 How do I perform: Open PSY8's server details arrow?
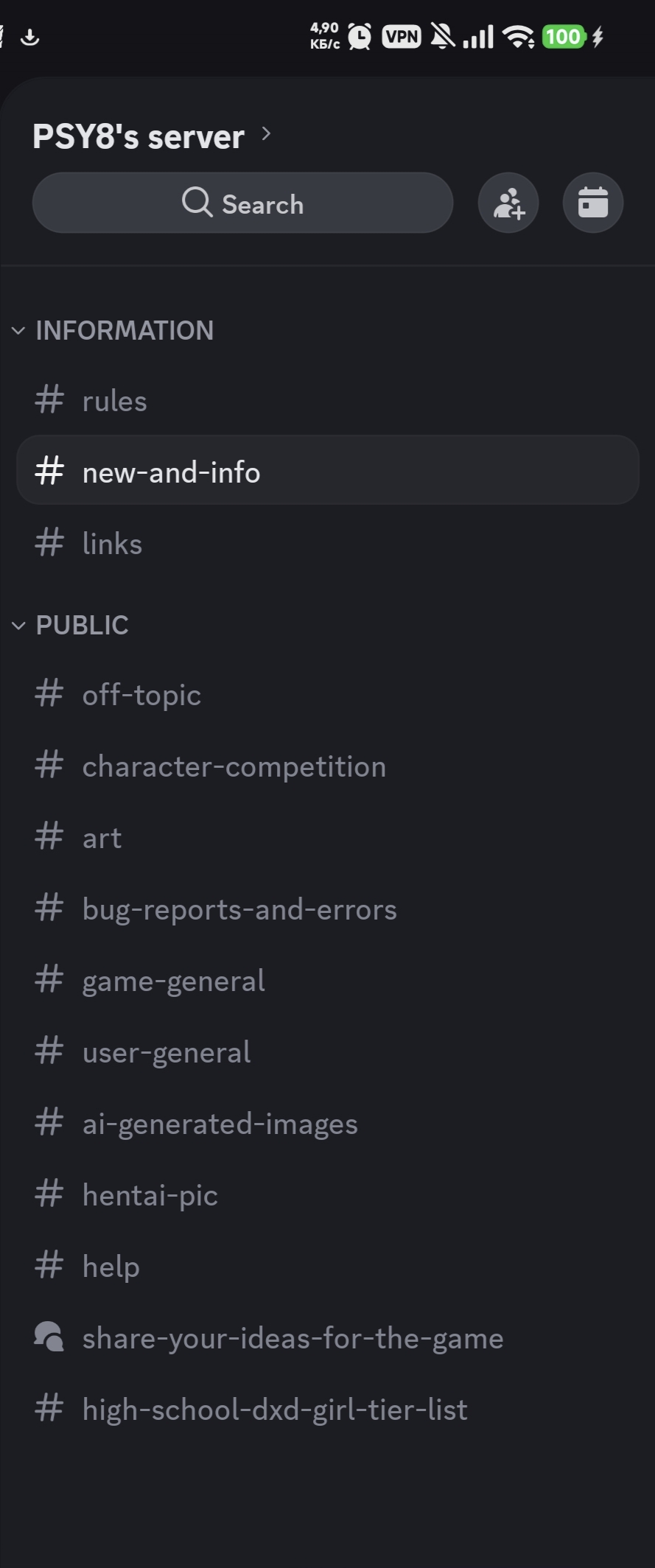pos(266,135)
